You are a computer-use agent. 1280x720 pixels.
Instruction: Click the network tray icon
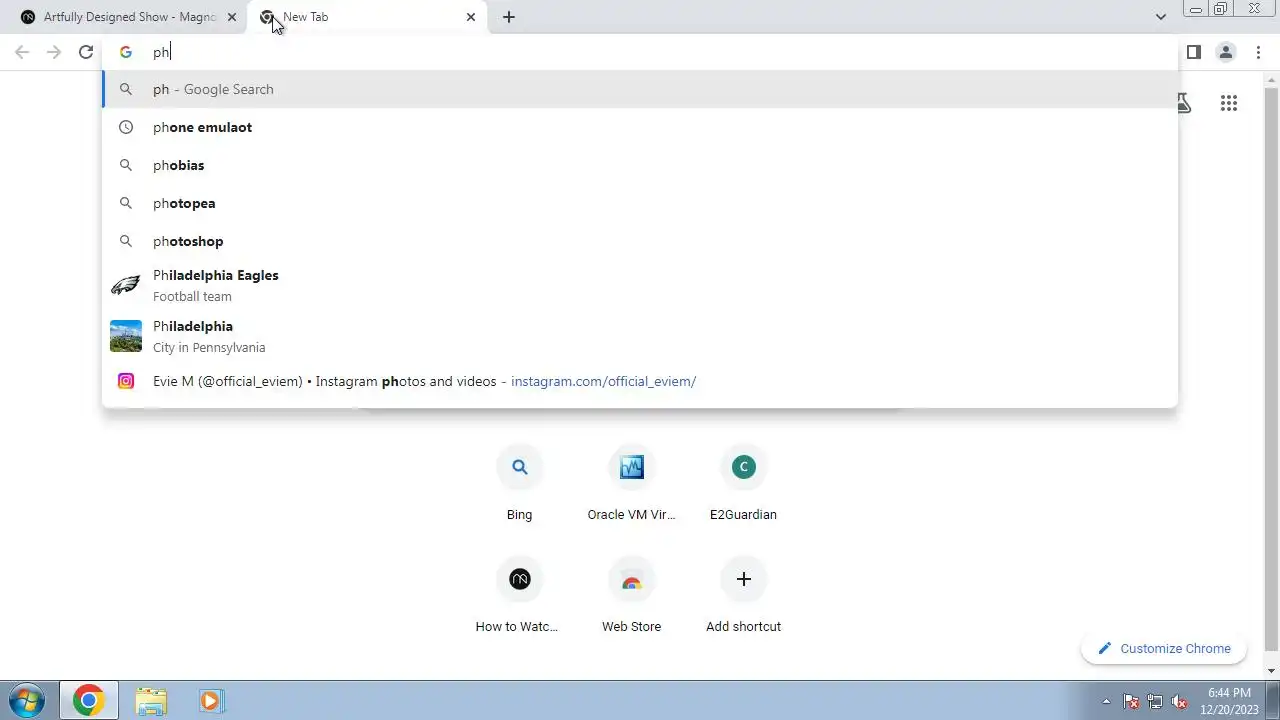click(x=1155, y=701)
